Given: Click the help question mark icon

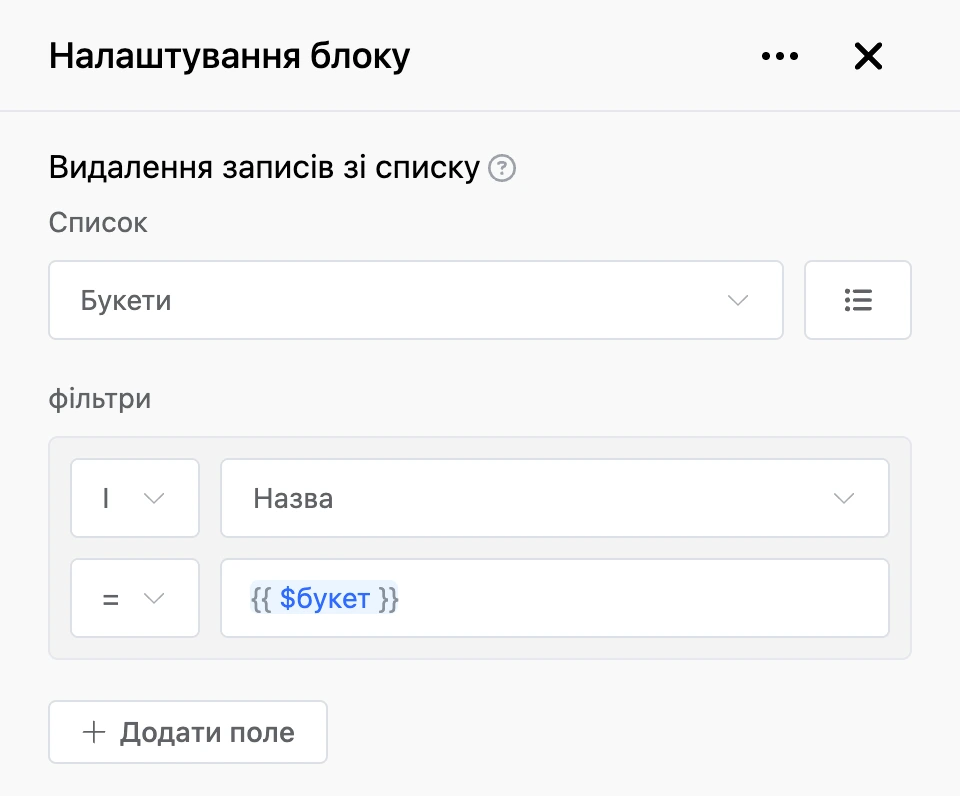Looking at the screenshot, I should (501, 168).
